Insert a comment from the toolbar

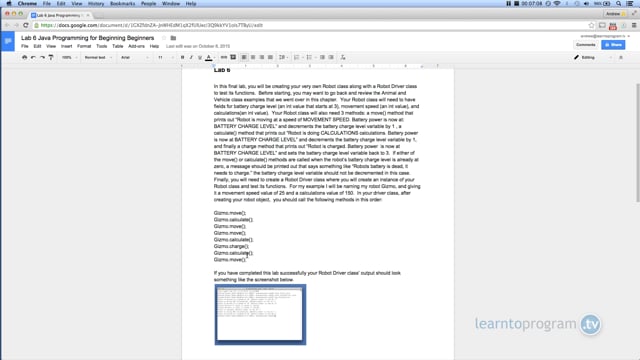tap(233, 58)
